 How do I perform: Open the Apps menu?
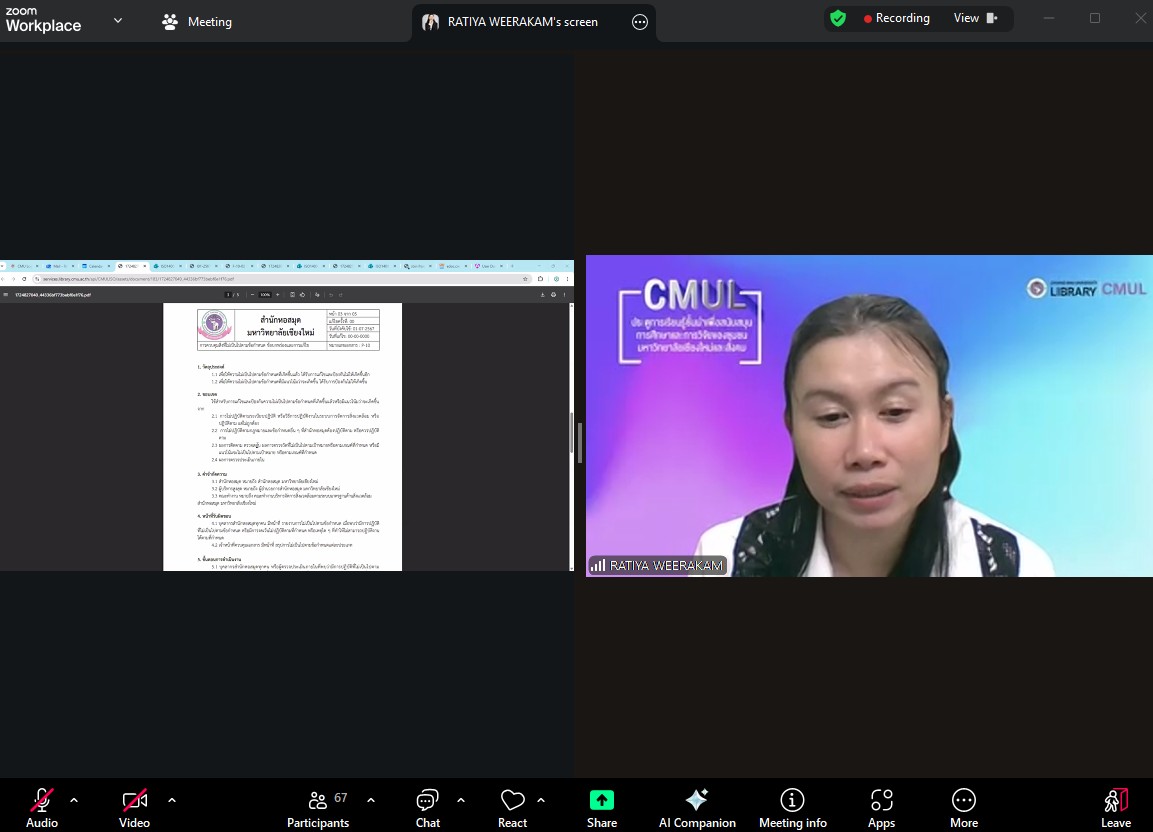tap(881, 807)
